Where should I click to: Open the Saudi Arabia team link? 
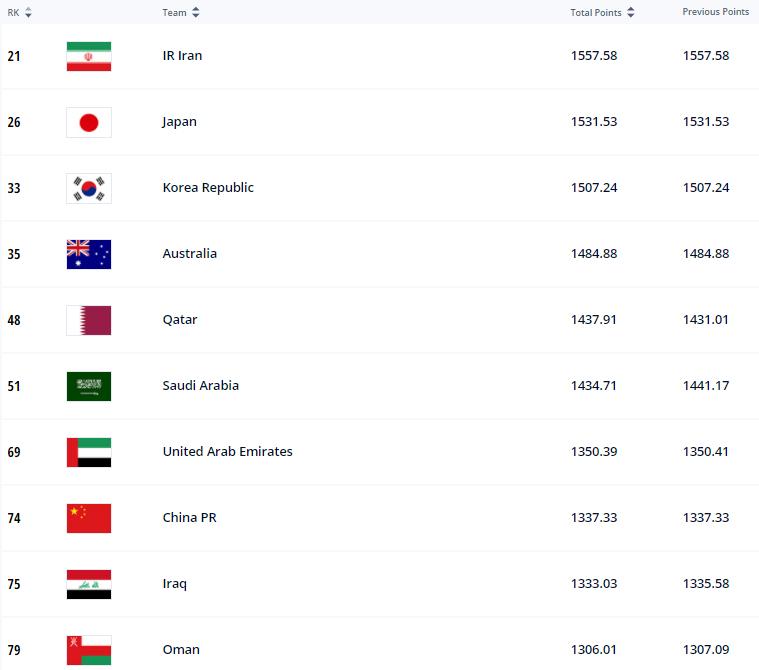201,386
